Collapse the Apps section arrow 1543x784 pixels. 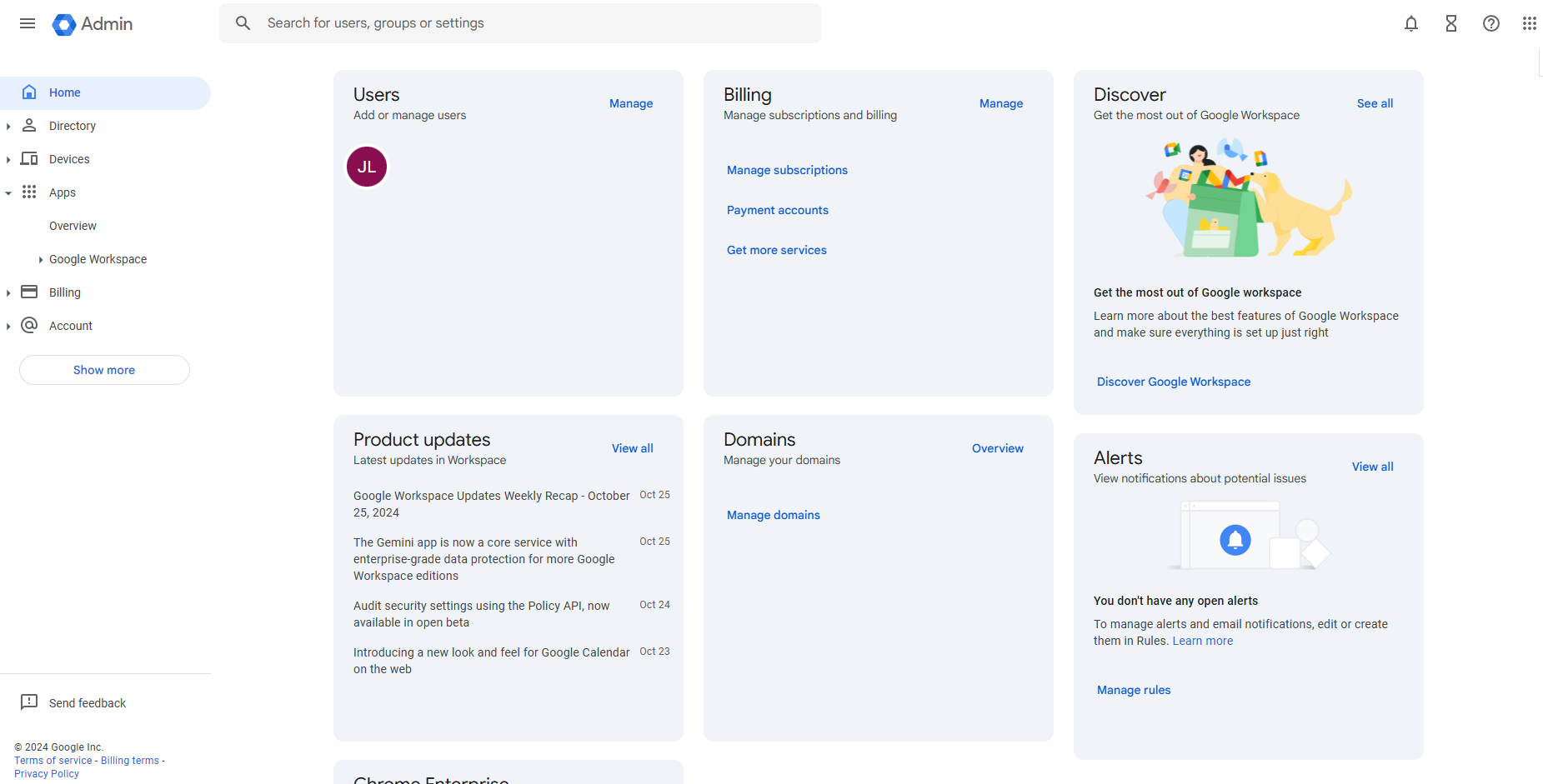point(8,192)
